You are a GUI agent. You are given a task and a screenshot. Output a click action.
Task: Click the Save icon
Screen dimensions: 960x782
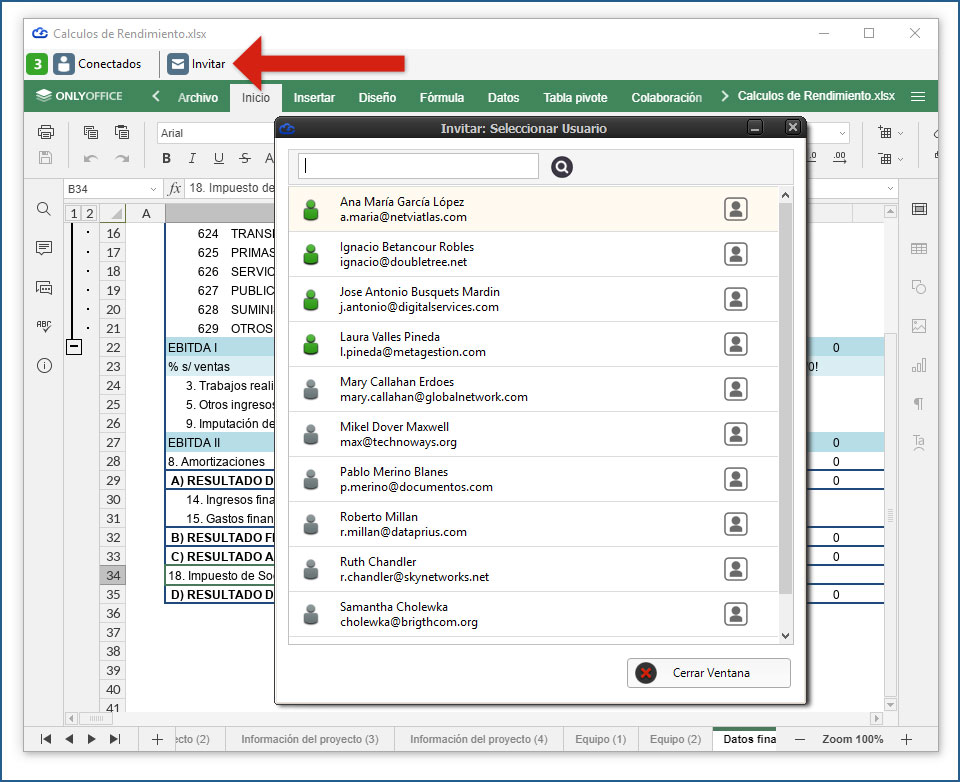point(45,158)
